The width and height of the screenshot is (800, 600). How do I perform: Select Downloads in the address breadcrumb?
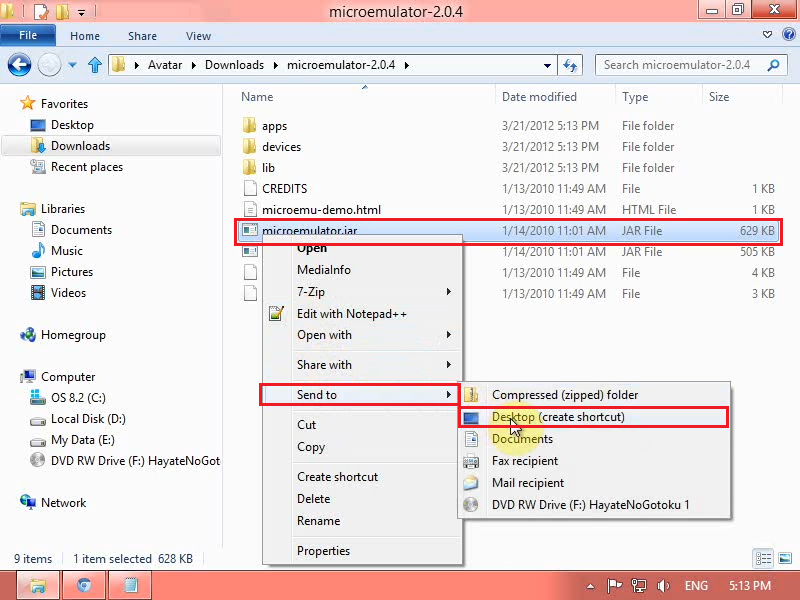click(234, 65)
